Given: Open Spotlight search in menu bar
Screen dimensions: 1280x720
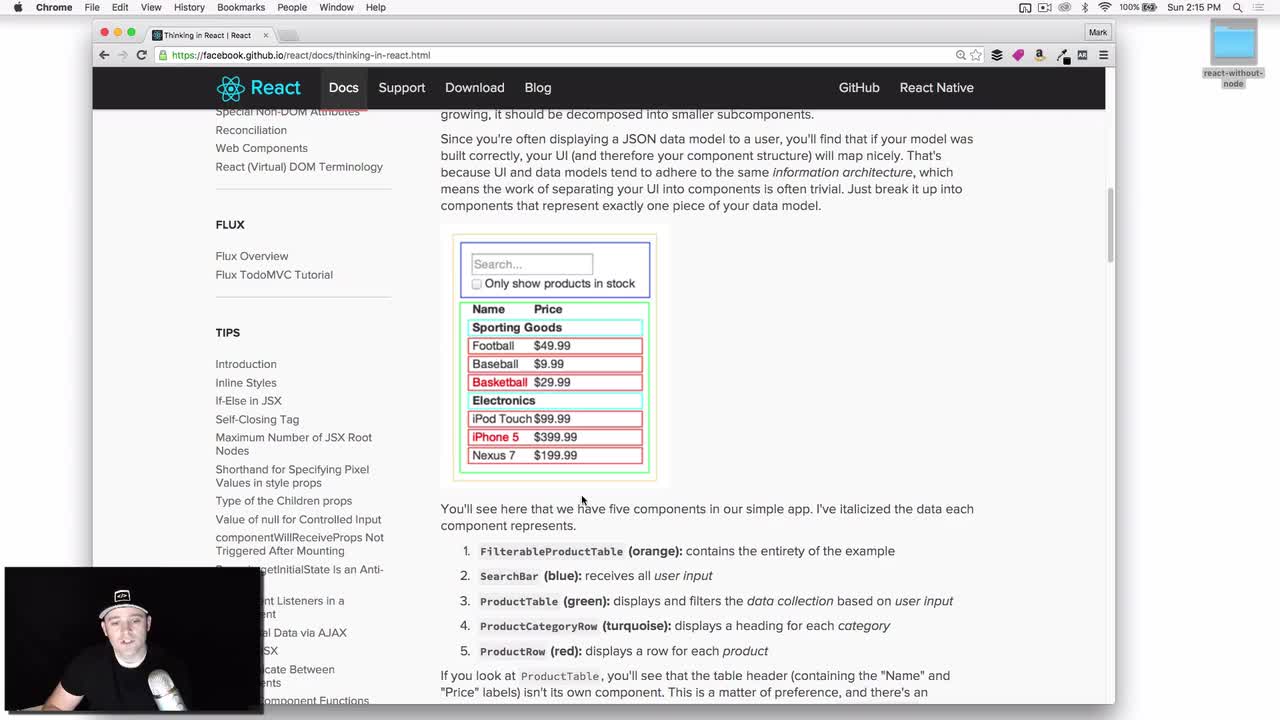Looking at the screenshot, I should pyautogui.click(x=1237, y=7).
